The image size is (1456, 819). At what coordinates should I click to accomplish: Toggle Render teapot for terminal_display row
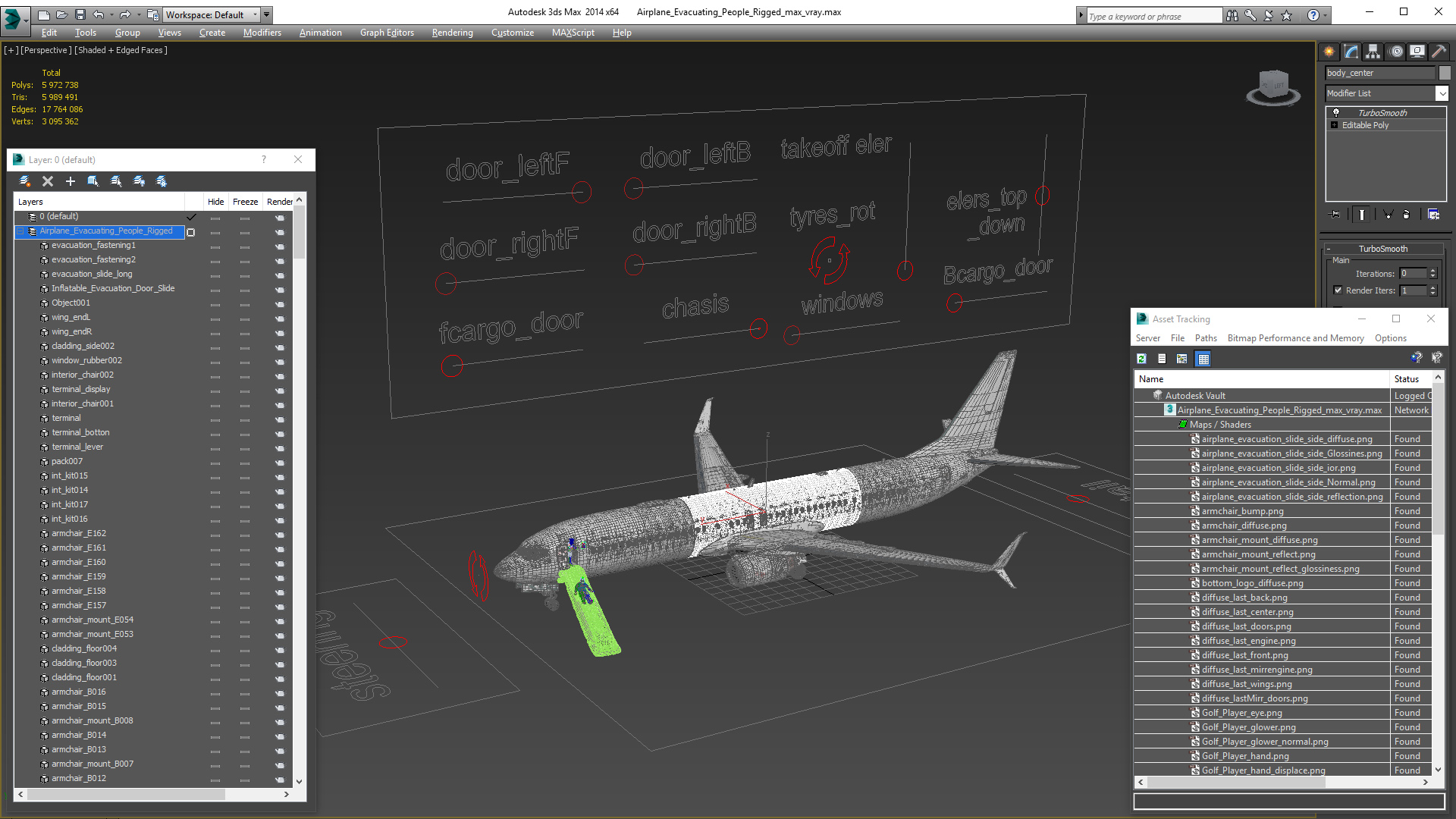coord(279,391)
